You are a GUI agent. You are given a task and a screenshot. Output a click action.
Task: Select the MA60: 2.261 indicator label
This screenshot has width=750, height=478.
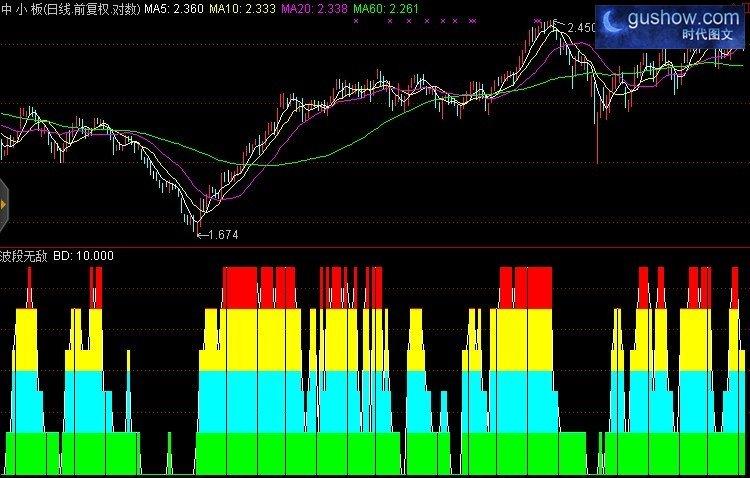coord(386,9)
